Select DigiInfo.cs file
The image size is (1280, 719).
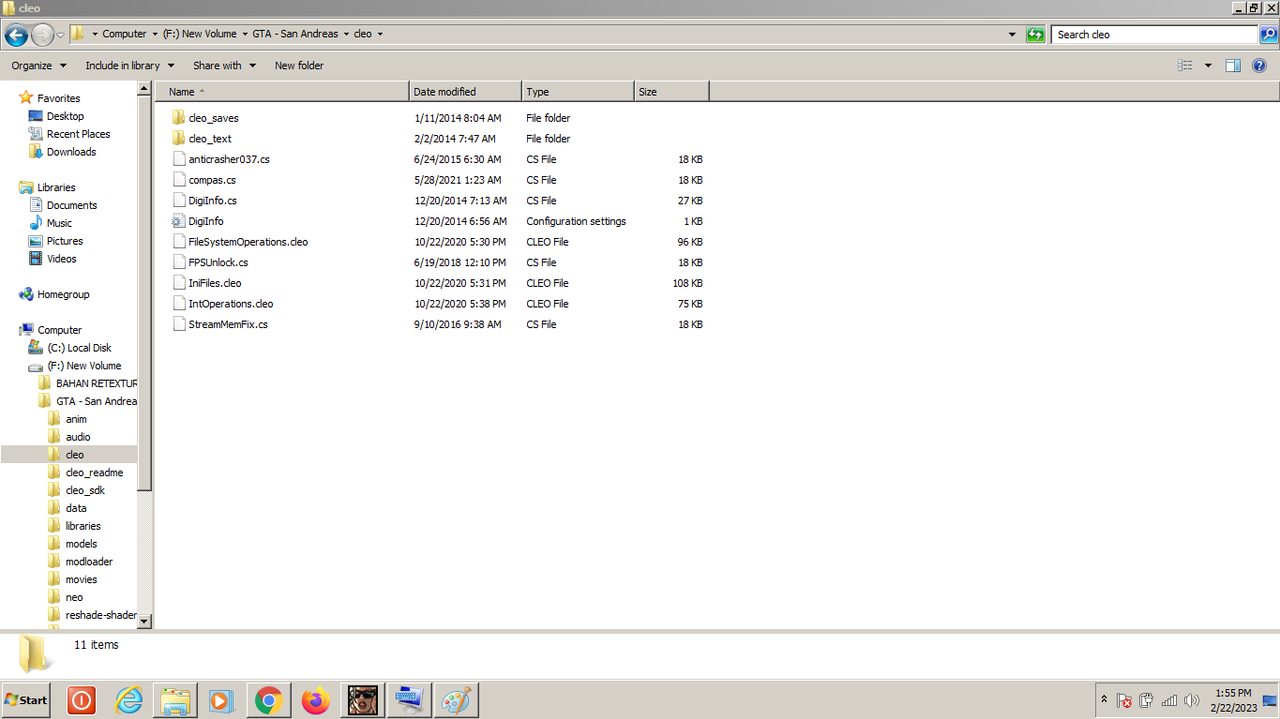[212, 201]
